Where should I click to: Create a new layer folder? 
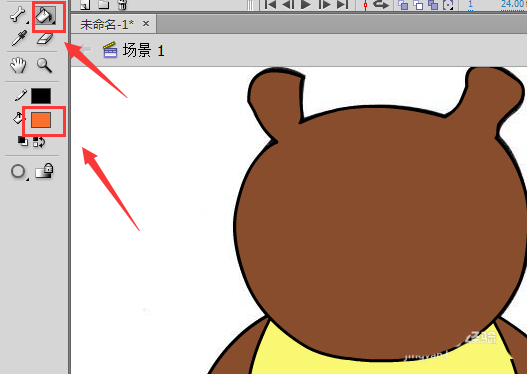(104, 4)
